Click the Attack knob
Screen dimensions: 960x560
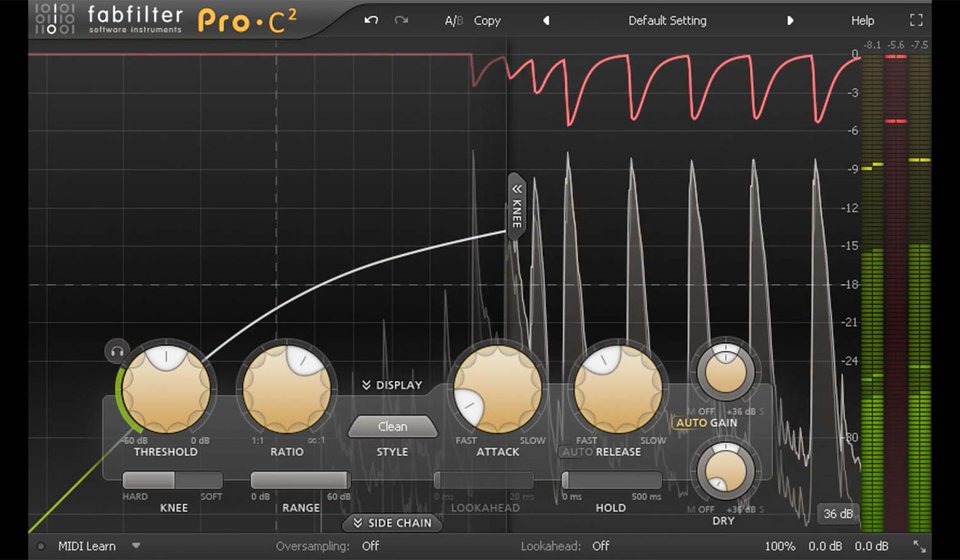[498, 388]
